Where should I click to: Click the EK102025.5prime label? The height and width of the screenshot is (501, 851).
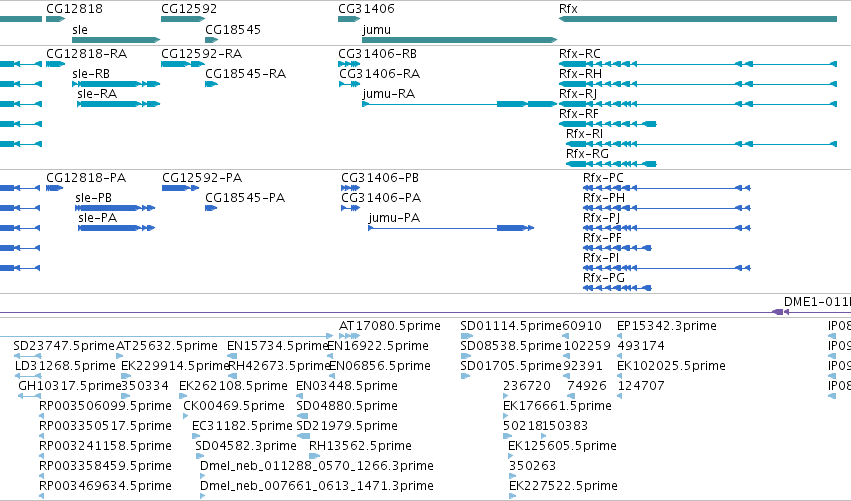671,366
